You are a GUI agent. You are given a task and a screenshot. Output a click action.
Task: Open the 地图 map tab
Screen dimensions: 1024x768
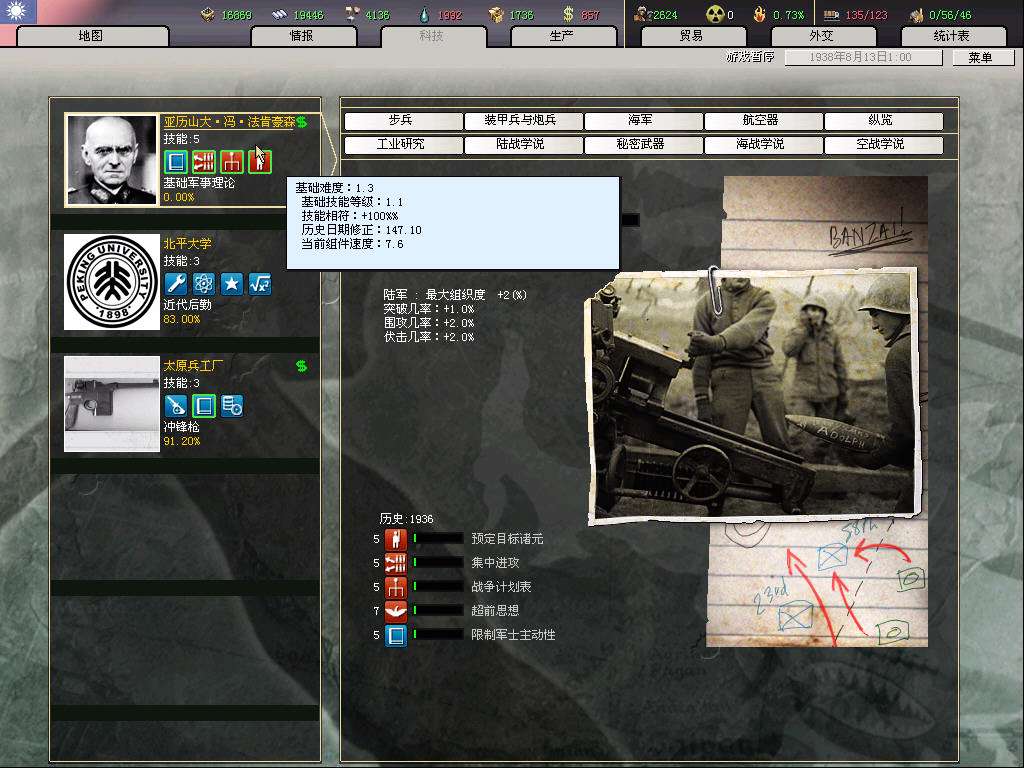[x=92, y=36]
